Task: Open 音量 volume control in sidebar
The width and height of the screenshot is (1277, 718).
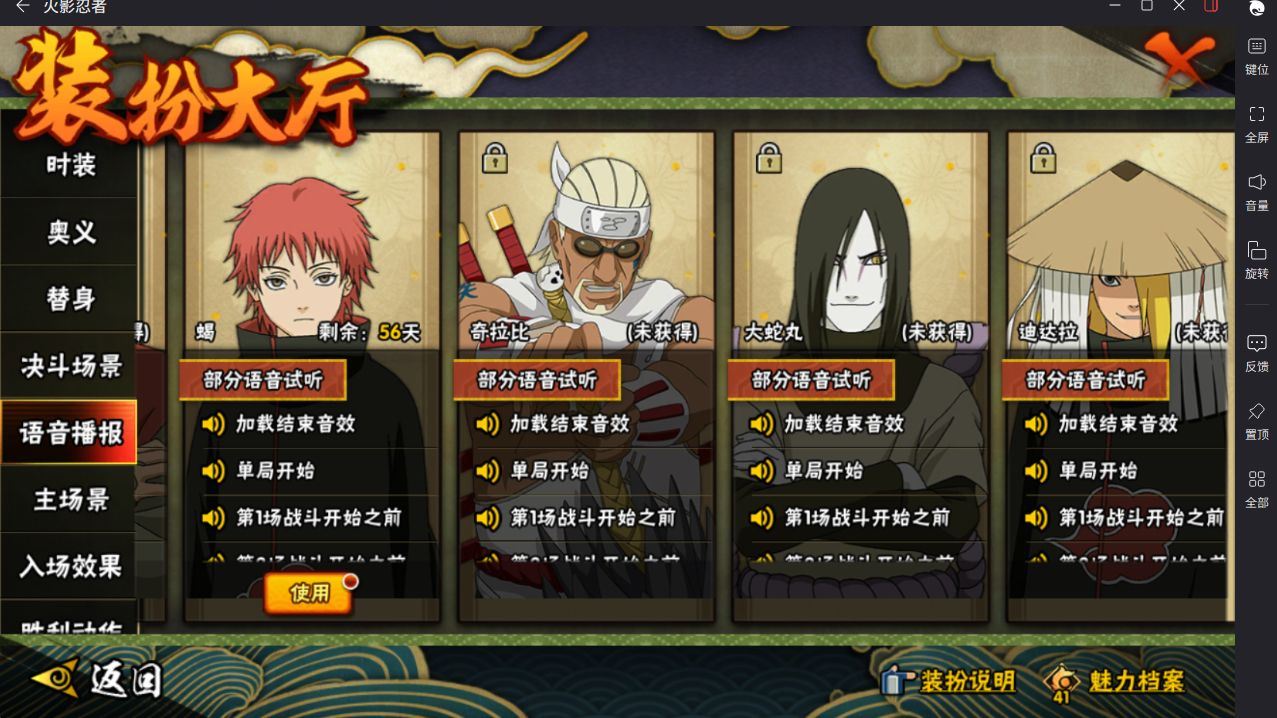Action: coord(1257,192)
